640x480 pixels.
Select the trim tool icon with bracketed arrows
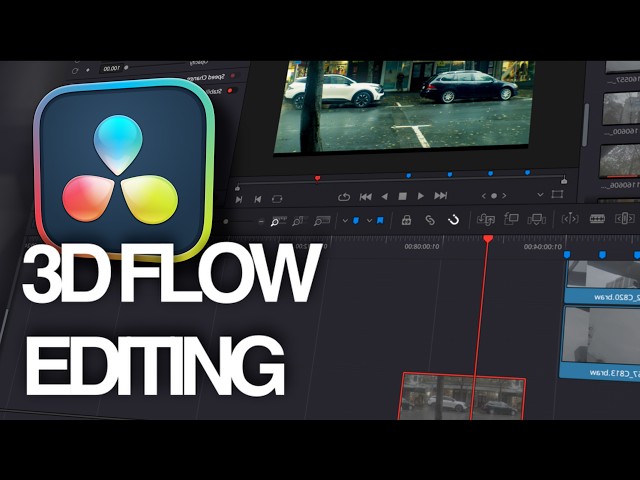point(570,219)
